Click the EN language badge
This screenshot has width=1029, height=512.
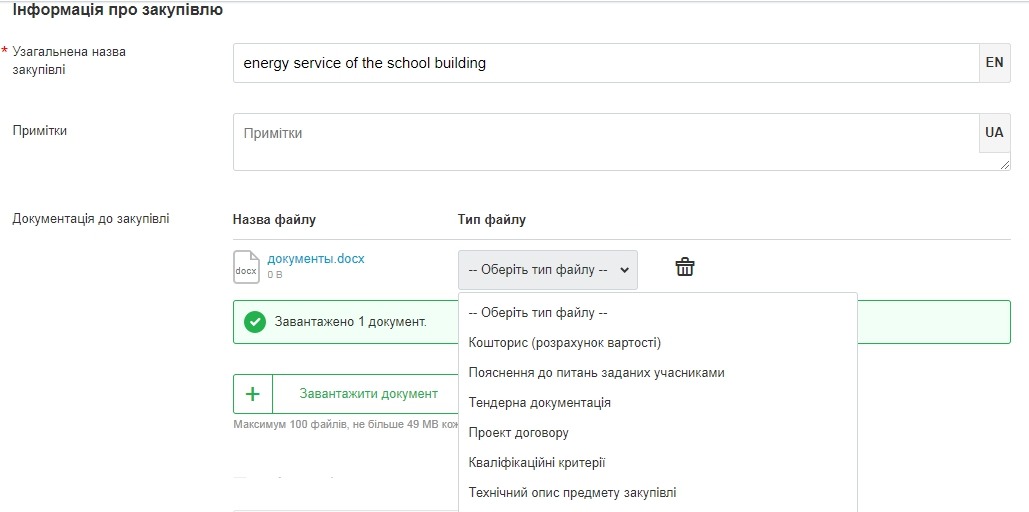pyautogui.click(x=994, y=62)
